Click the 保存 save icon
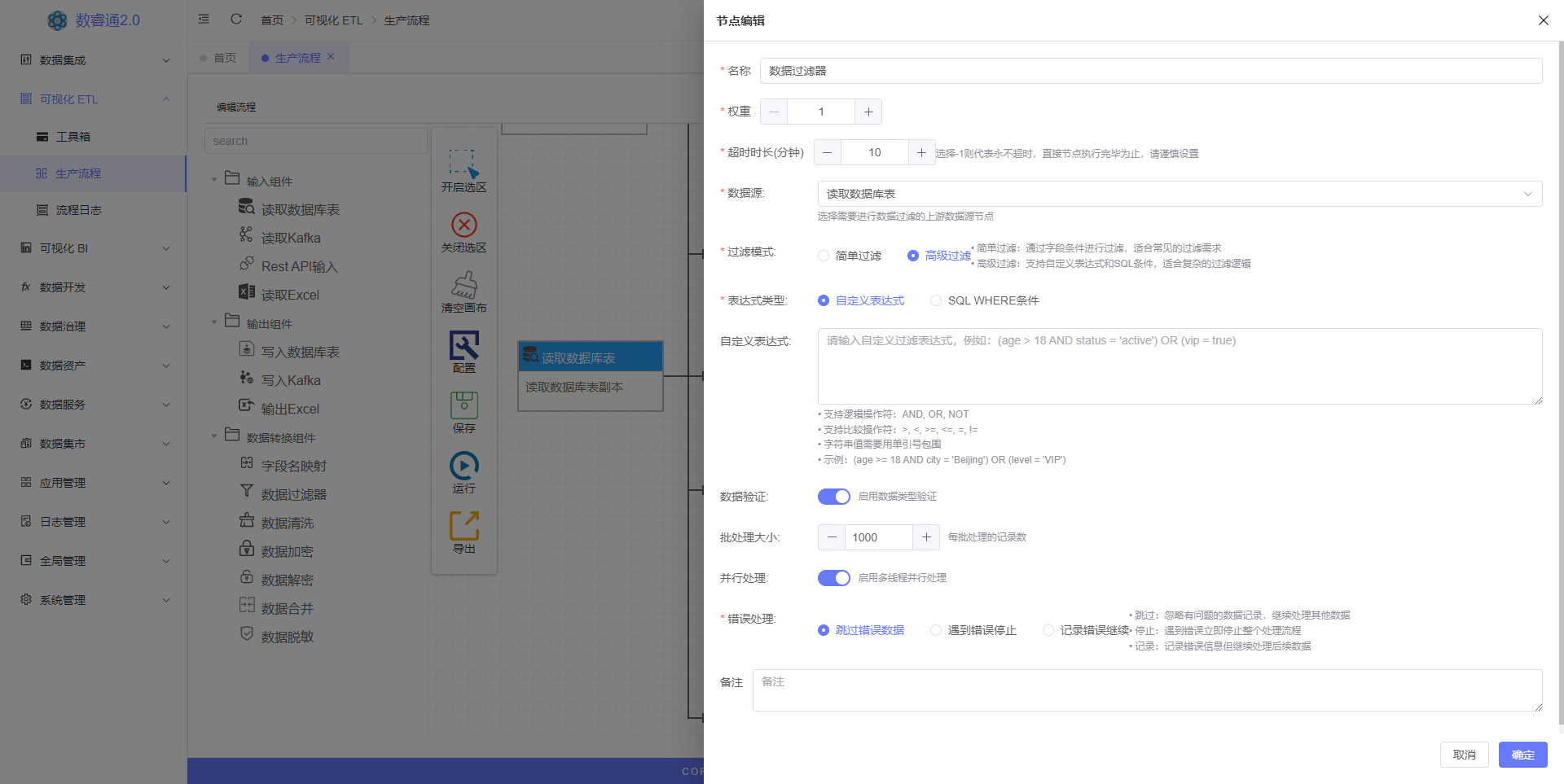 (463, 405)
